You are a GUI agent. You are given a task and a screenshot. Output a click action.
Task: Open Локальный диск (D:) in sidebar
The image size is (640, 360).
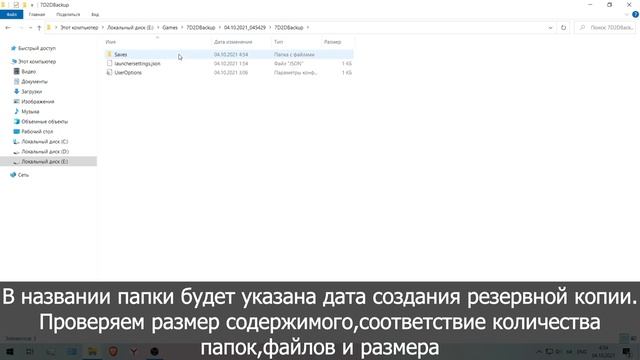[x=45, y=151]
